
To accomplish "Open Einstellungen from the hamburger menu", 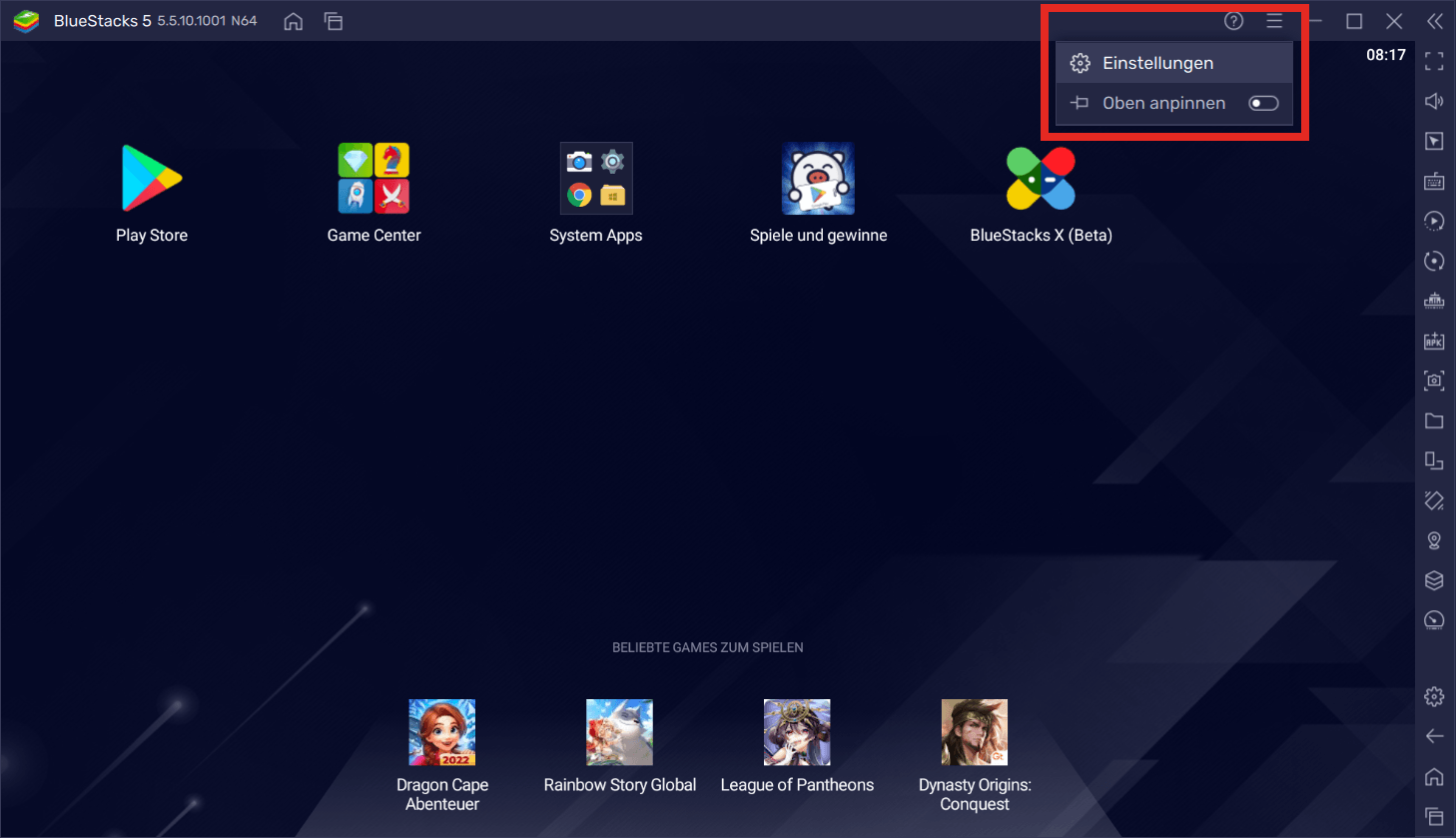I will tap(1174, 63).
